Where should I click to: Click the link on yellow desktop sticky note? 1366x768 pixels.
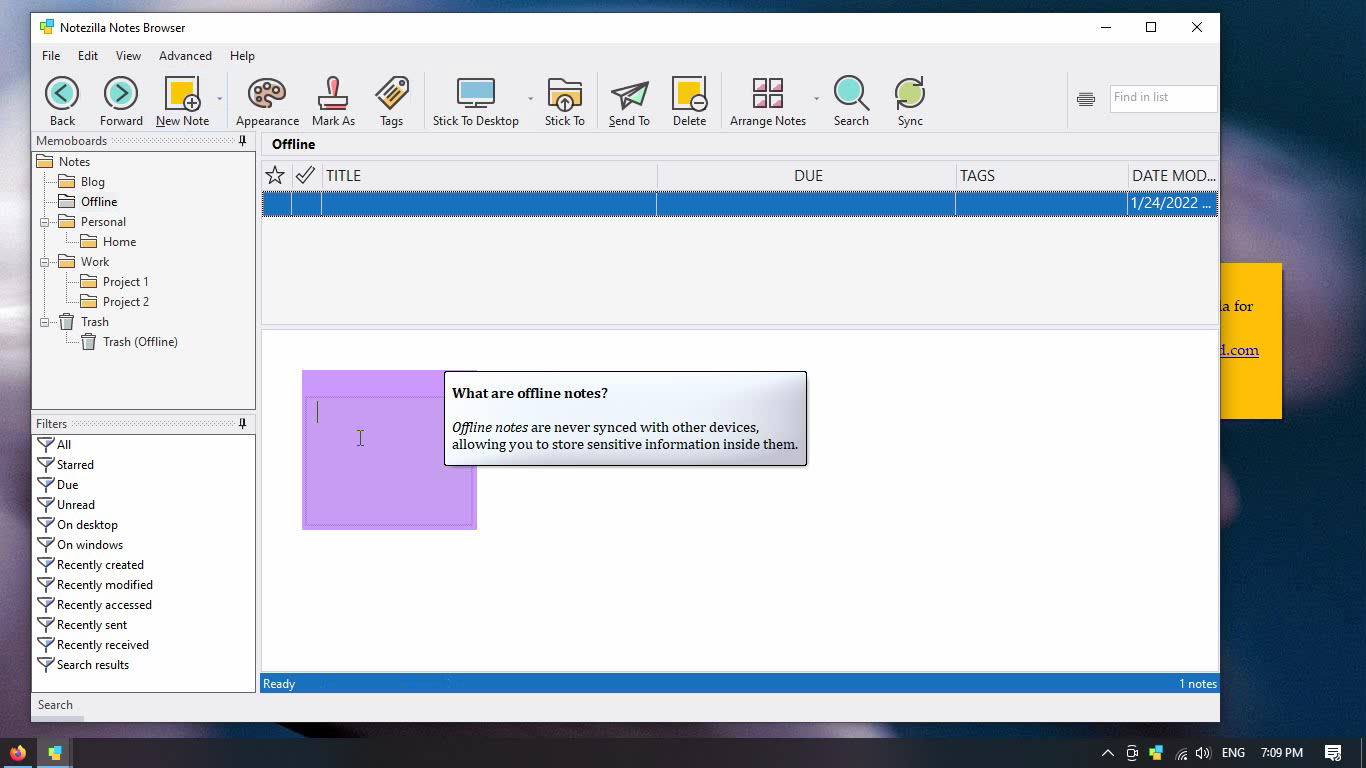pos(1238,350)
